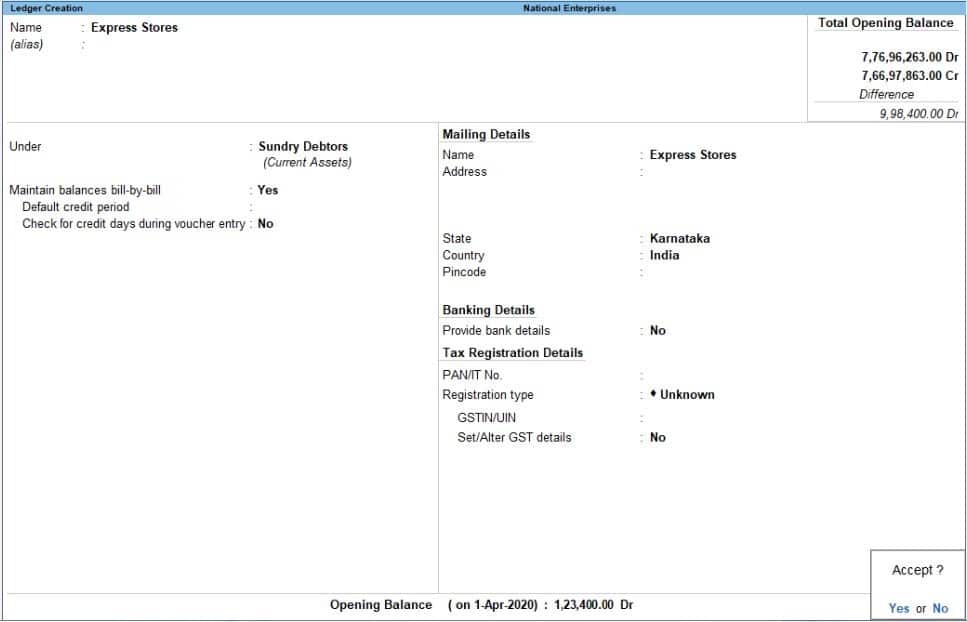The width and height of the screenshot is (967, 622).
Task: Click the Dr indicator after opening balance
Action: (x=627, y=605)
